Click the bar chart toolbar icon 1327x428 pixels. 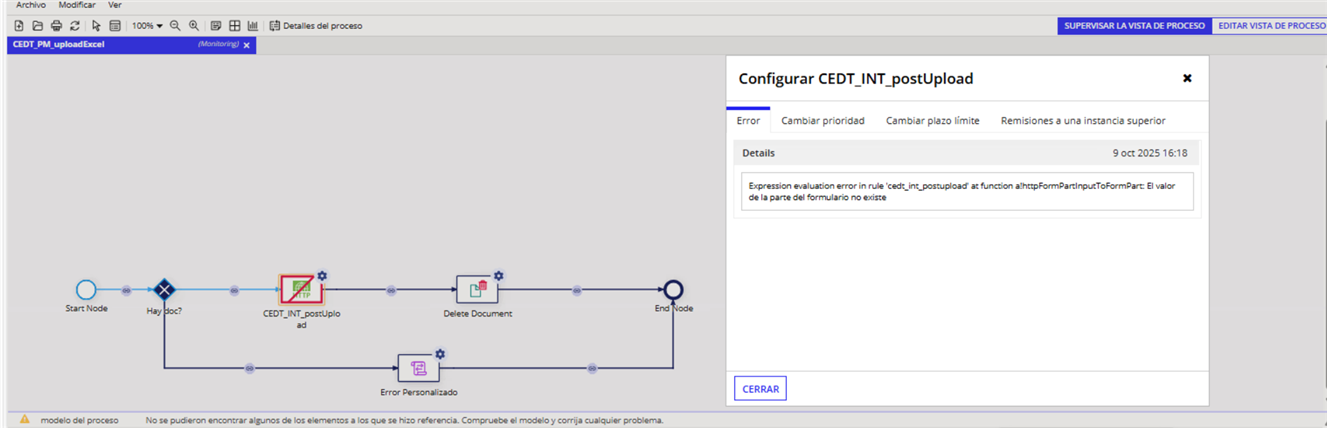252,26
